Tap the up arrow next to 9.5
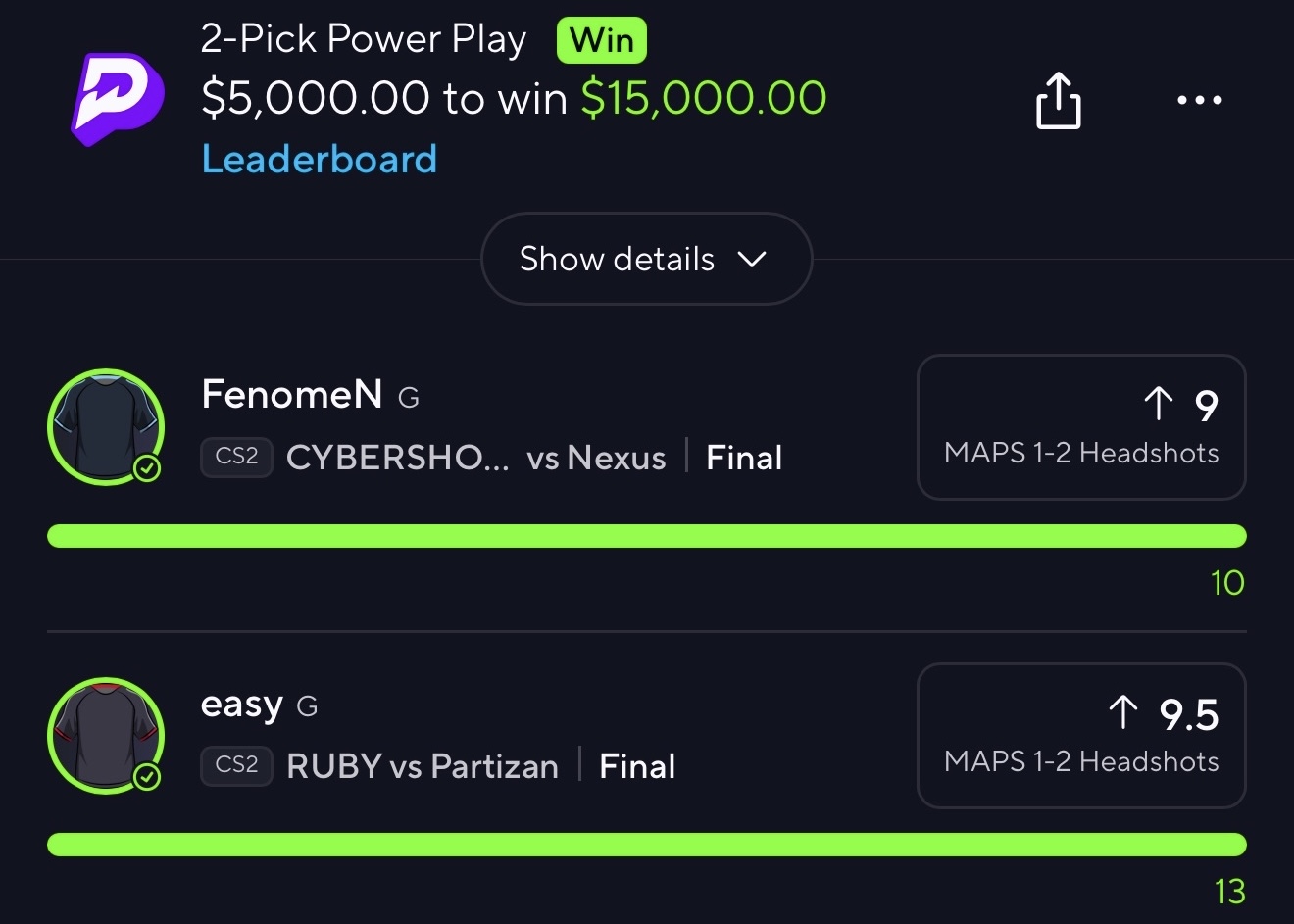The image size is (1294, 924). tap(1122, 712)
